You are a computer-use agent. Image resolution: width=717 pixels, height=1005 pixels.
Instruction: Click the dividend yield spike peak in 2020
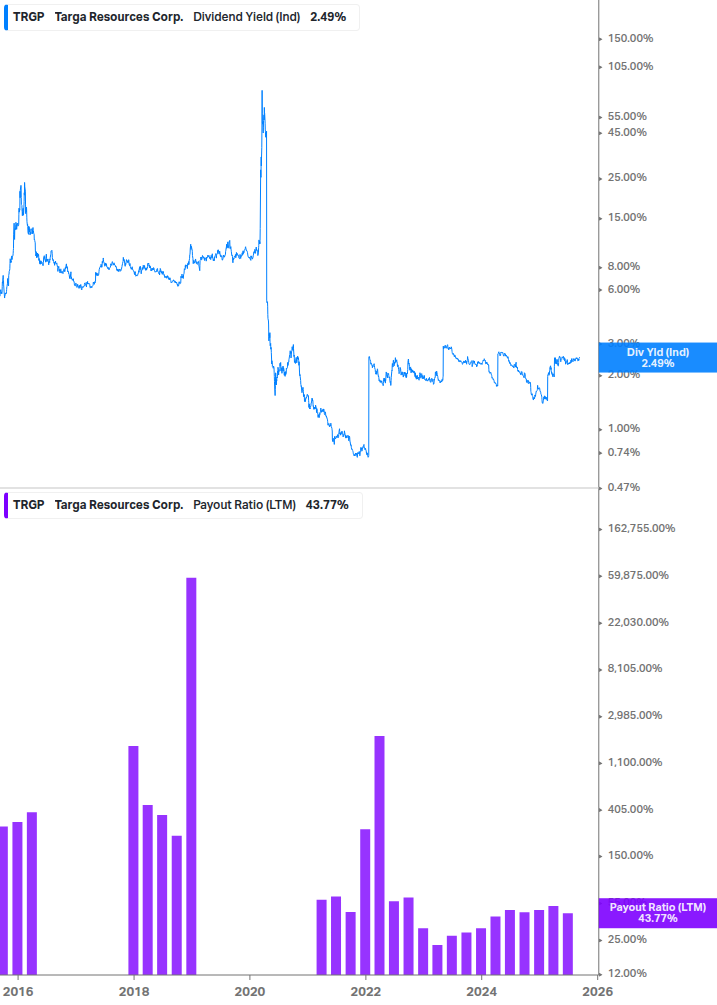click(261, 92)
